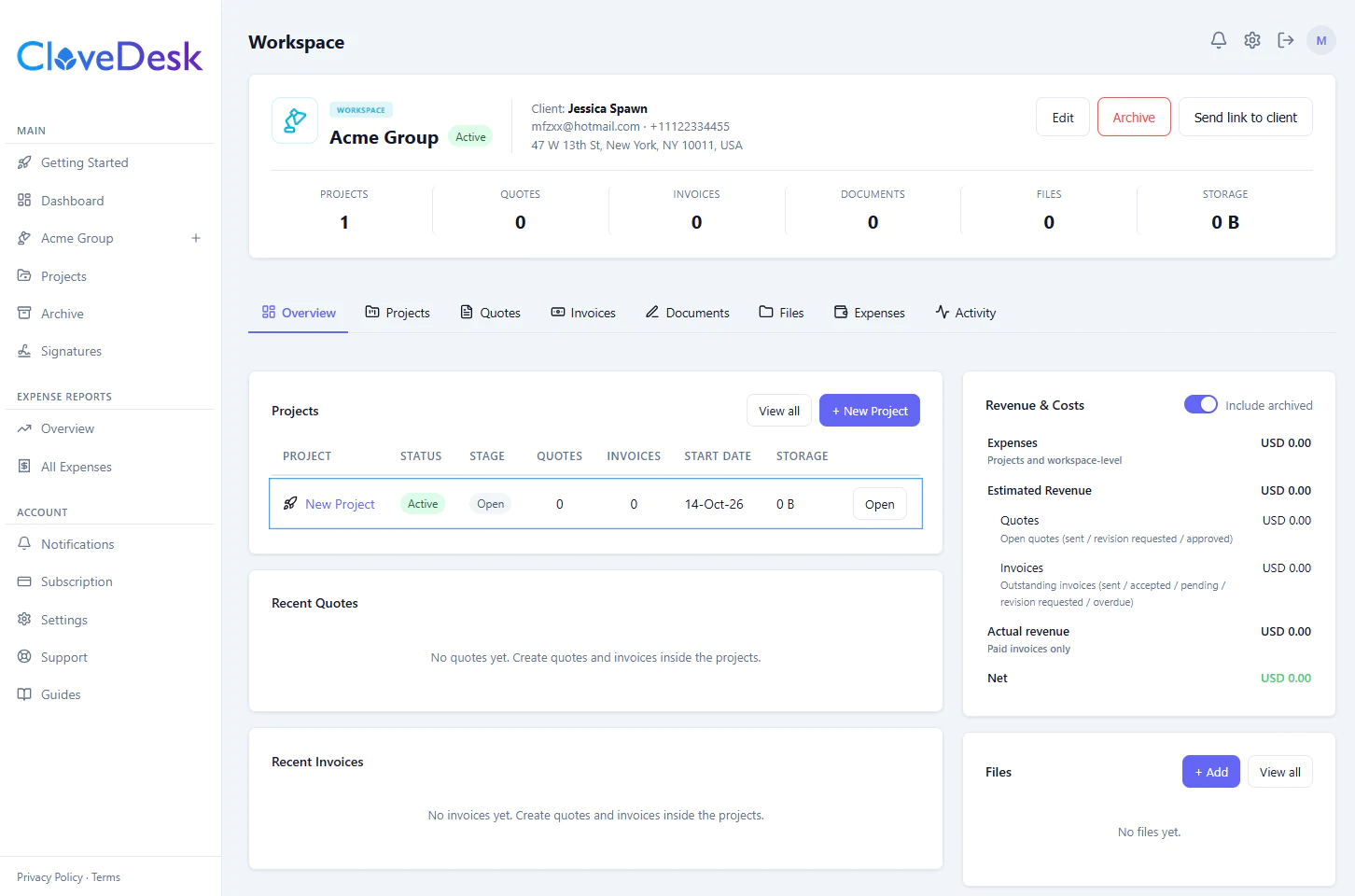Click the Guides book icon
The width and height of the screenshot is (1355, 896).
point(24,694)
